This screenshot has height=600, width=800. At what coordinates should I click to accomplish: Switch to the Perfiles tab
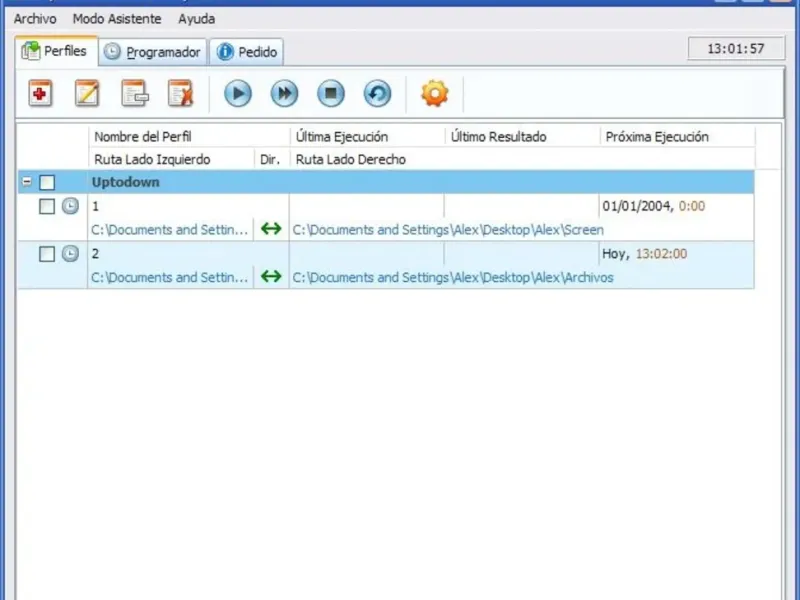coord(56,51)
